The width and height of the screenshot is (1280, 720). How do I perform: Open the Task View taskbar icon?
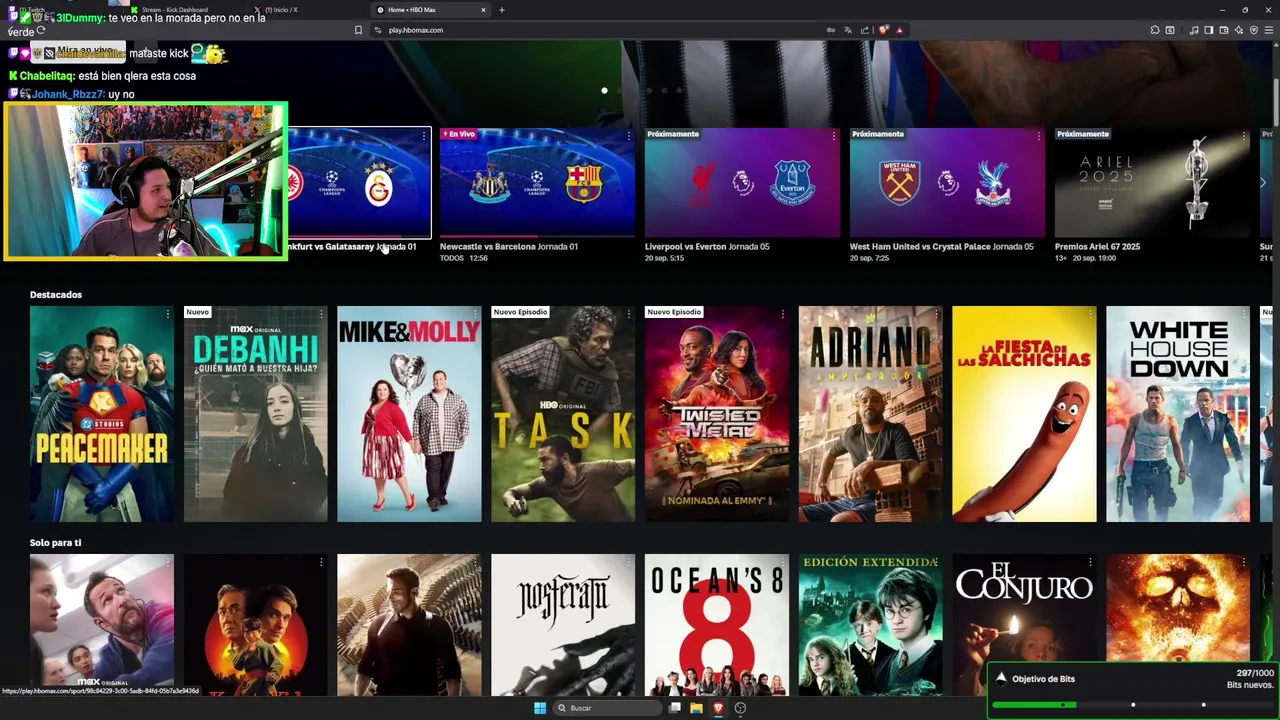click(x=675, y=708)
